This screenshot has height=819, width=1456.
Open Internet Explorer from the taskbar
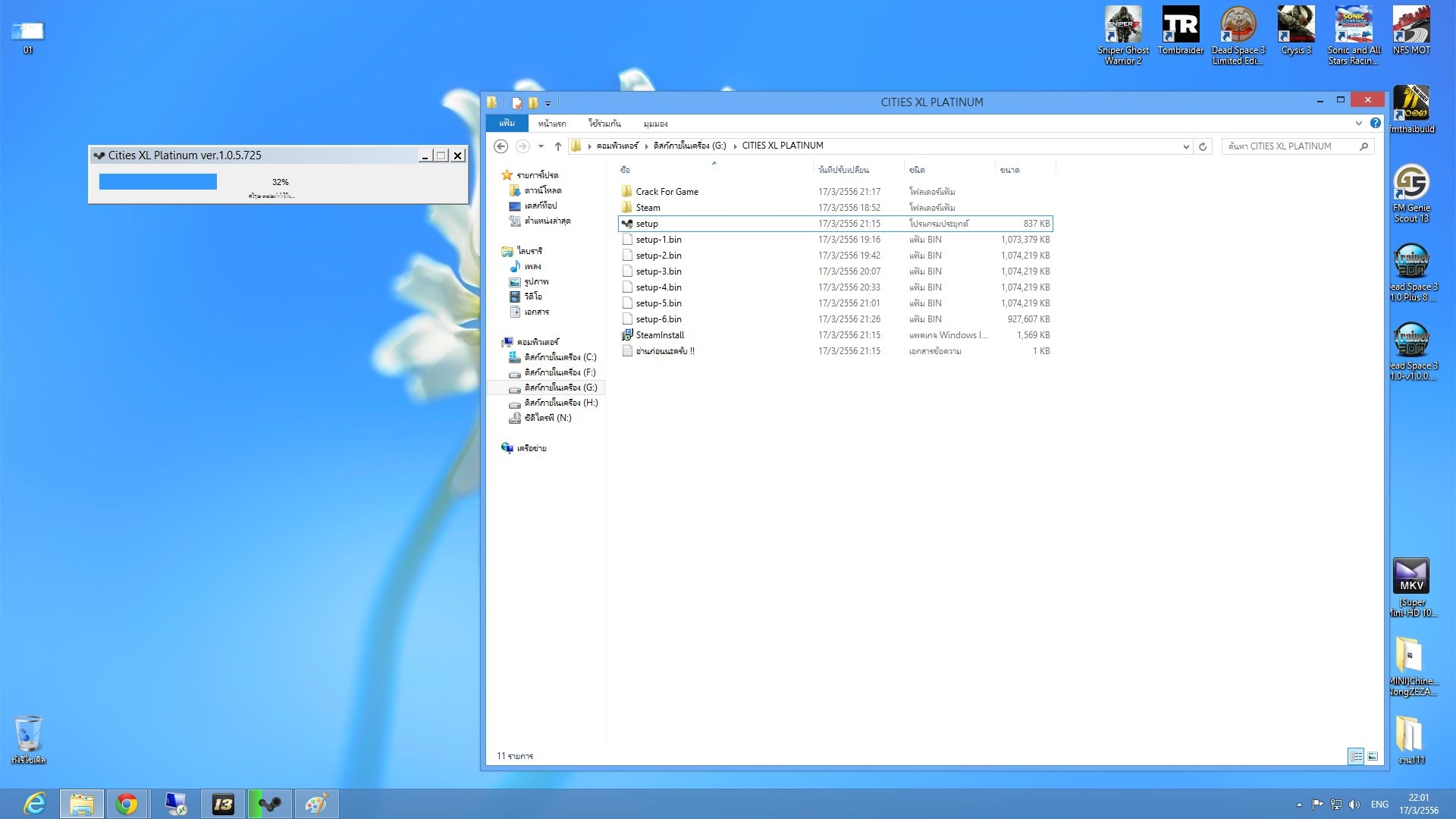coord(35,804)
